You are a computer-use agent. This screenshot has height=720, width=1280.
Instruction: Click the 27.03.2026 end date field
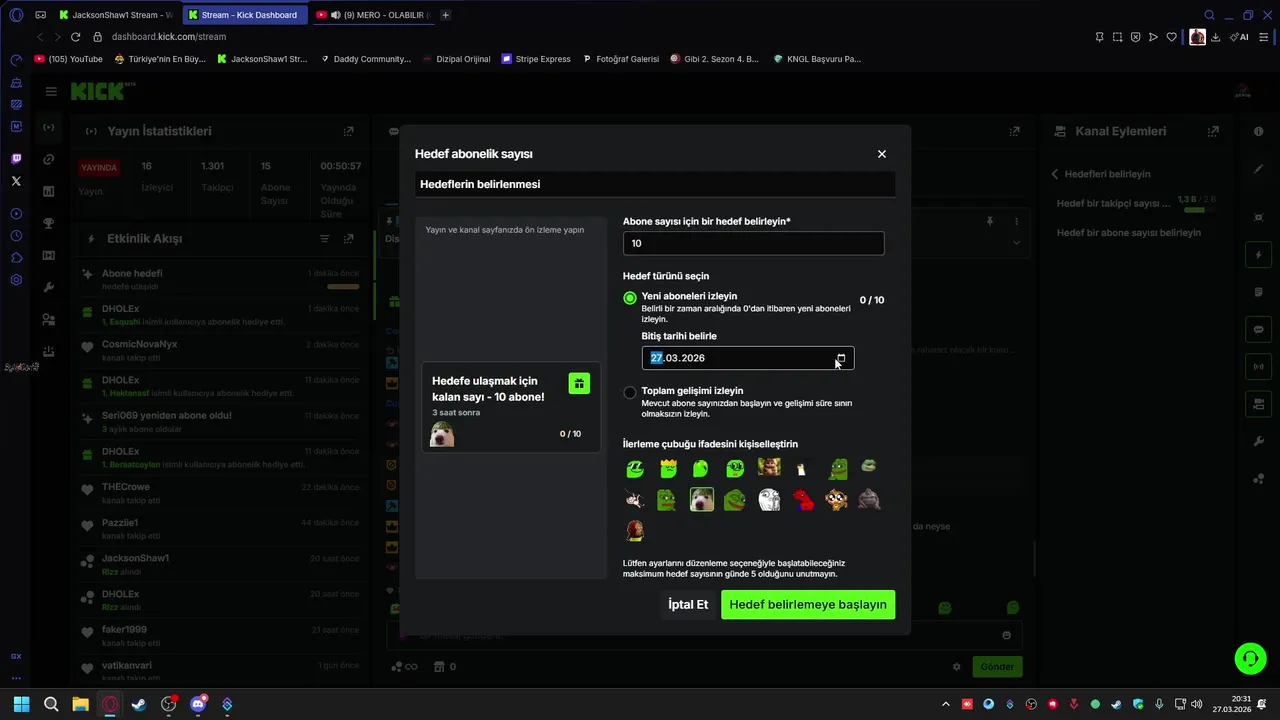click(748, 358)
